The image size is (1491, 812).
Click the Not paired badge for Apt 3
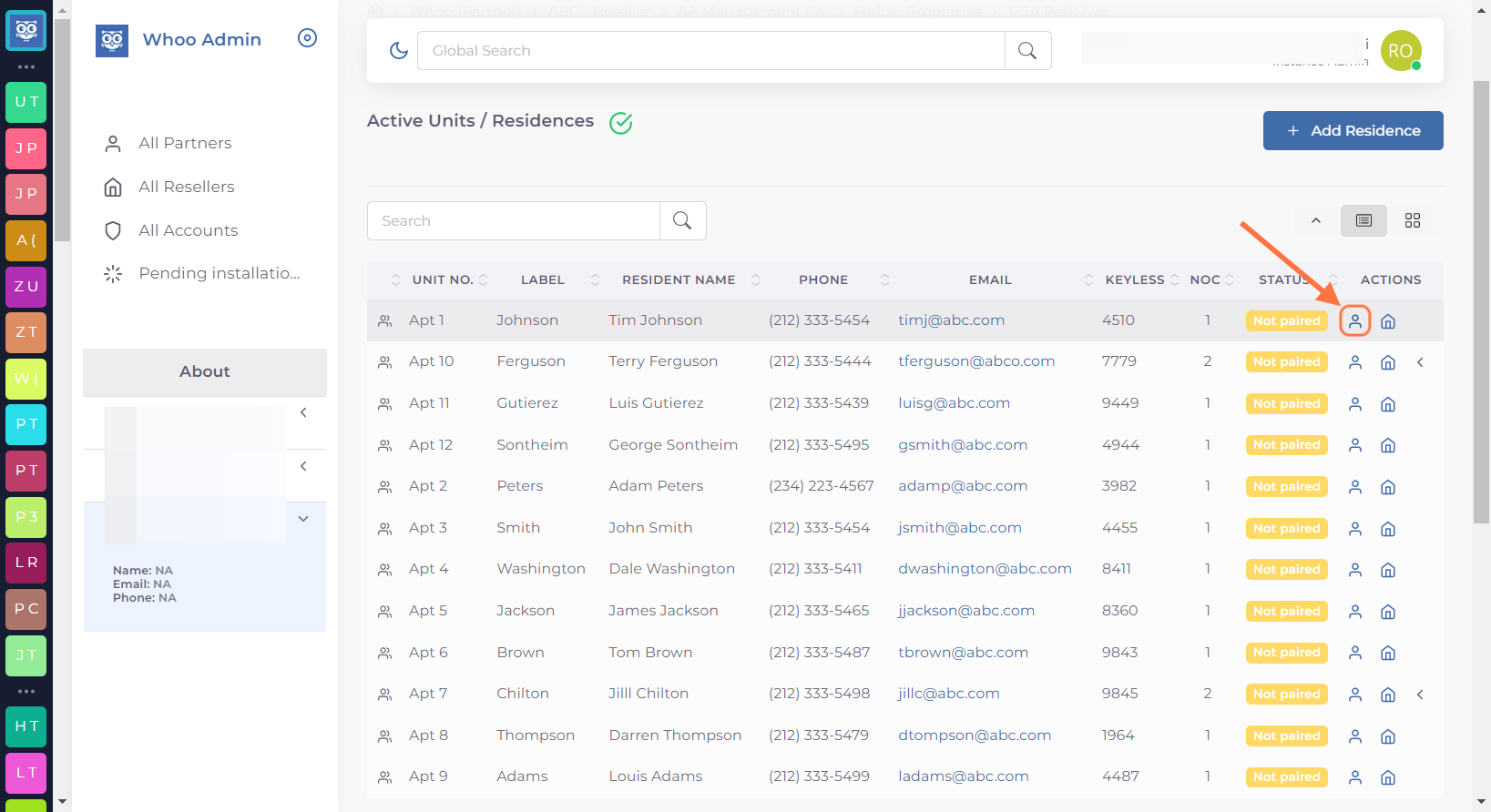coord(1287,529)
